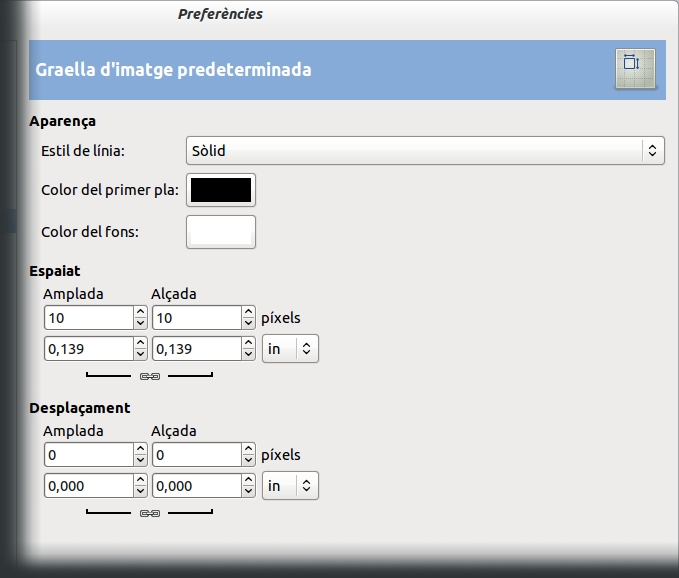Click the Espaiat Alçada 0,139 inches field
The width and height of the screenshot is (679, 578).
coord(195,349)
